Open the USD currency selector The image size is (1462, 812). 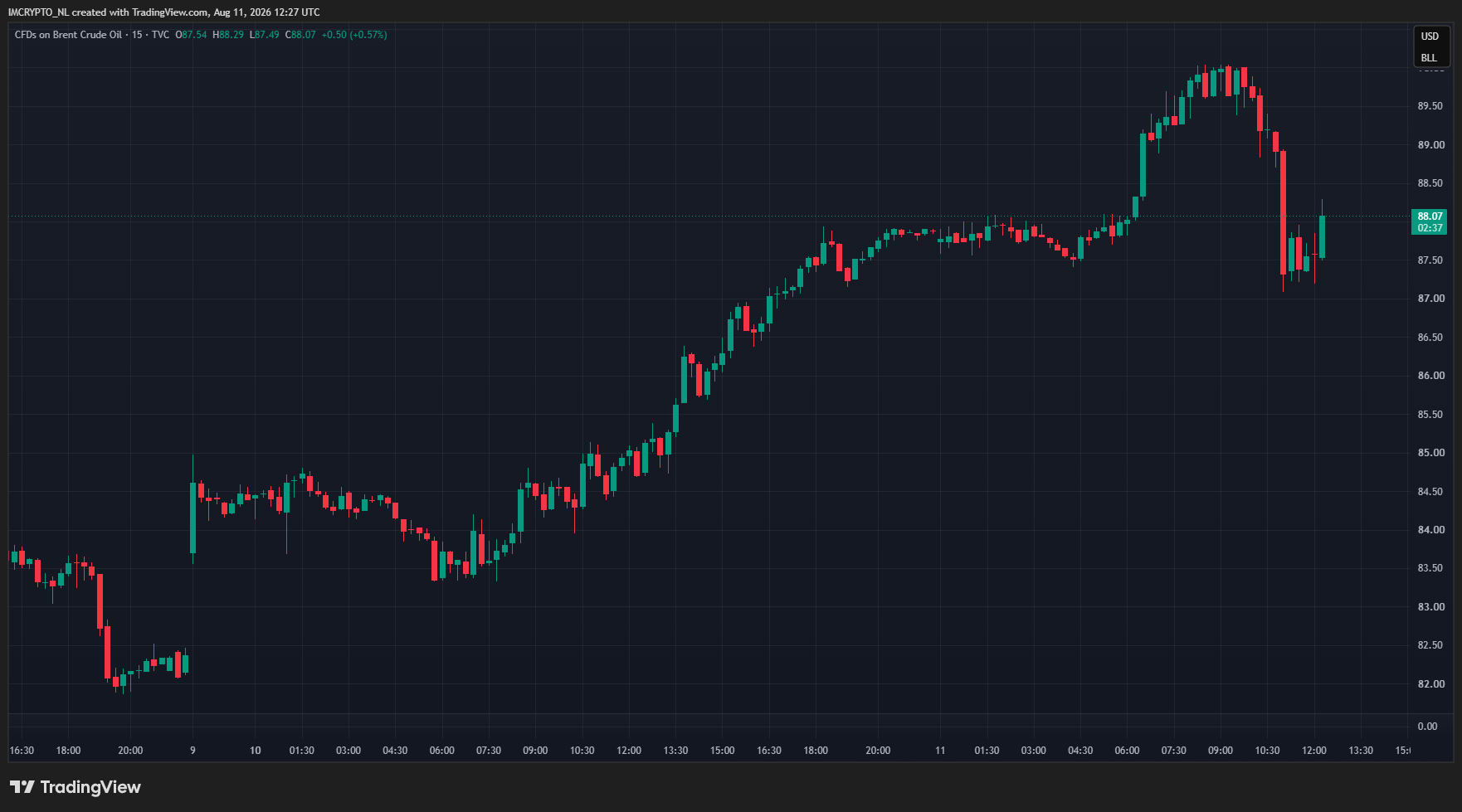click(x=1430, y=36)
